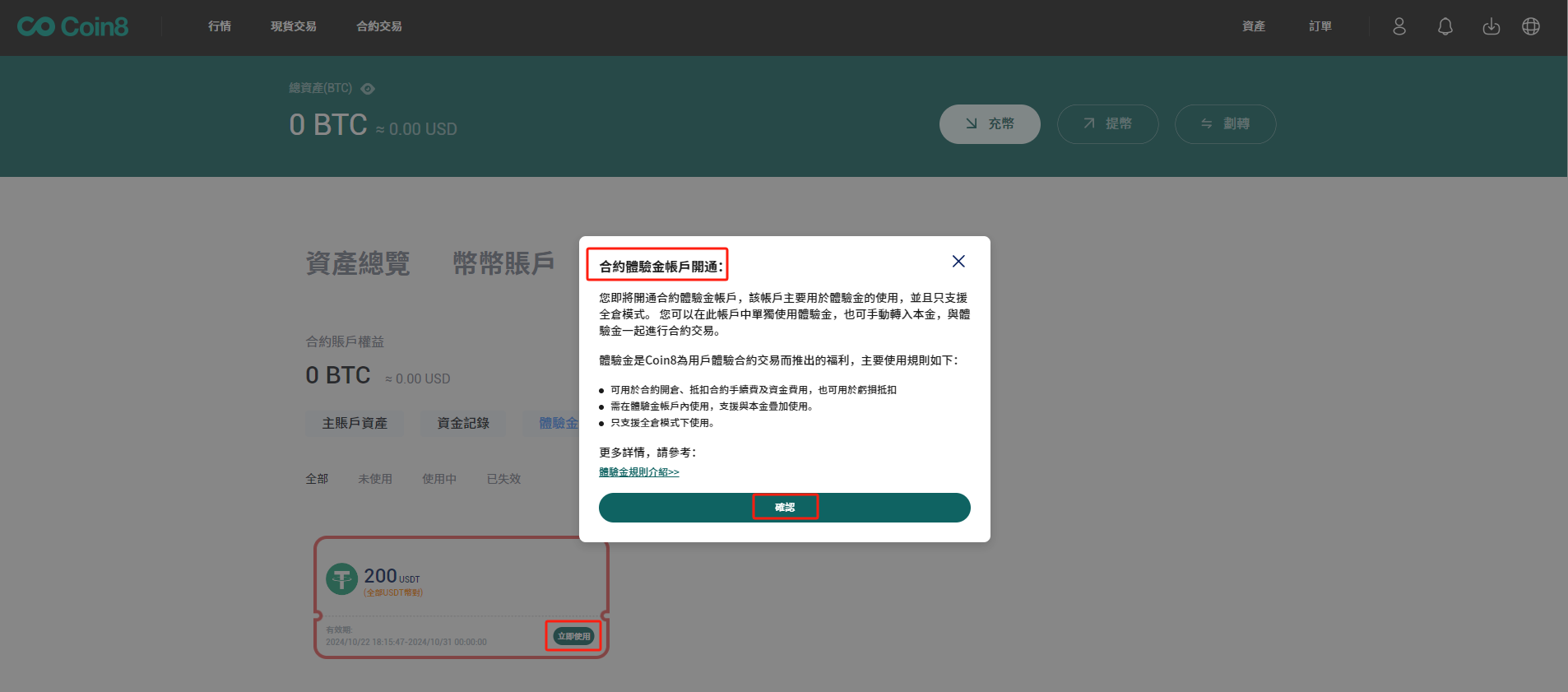This screenshot has width=1568, height=692.
Task: Open the user profile icon
Action: click(1399, 26)
